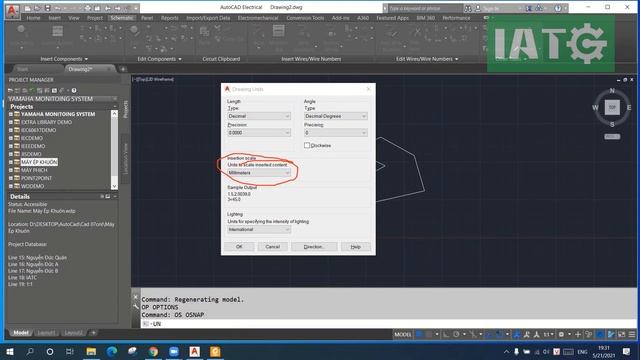This screenshot has width=640, height=360.
Task: Expand the Edit Components panel arrow
Action: pyautogui.click(x=180, y=59)
